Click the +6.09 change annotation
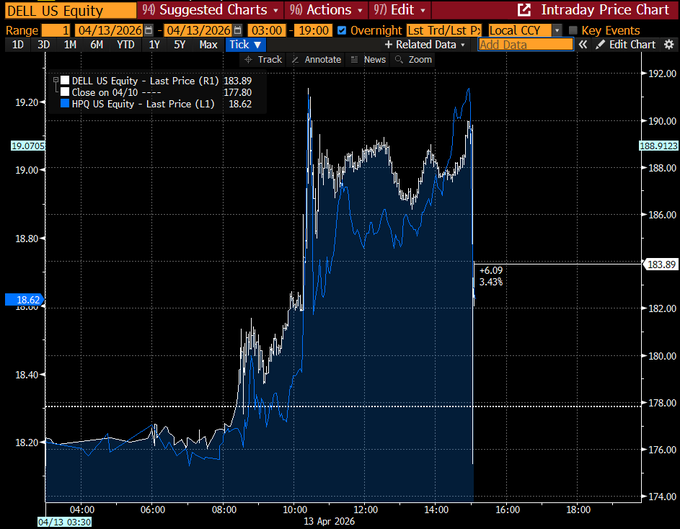The image size is (680, 529). [x=491, y=271]
